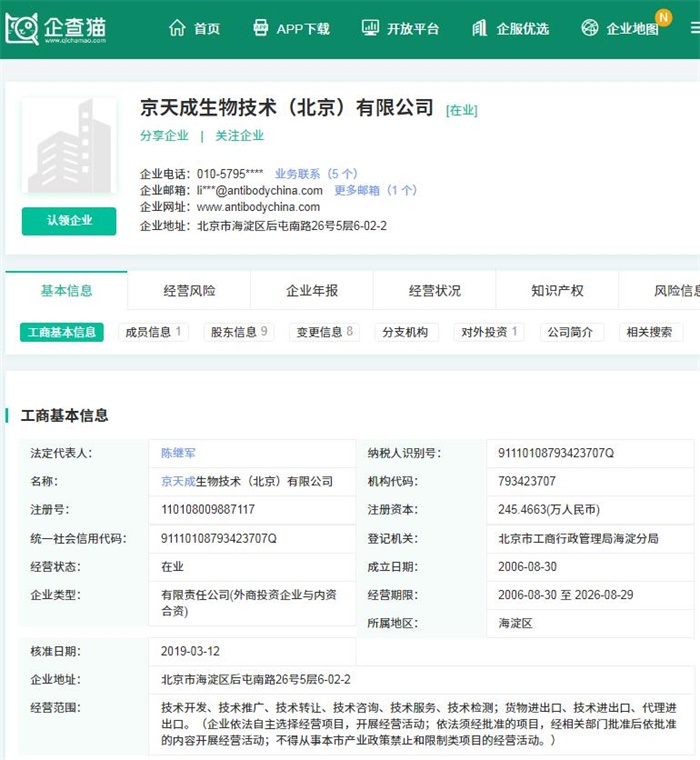Open 首页 in the top navigation
Image resolution: width=700 pixels, height=760 pixels.
point(207,29)
